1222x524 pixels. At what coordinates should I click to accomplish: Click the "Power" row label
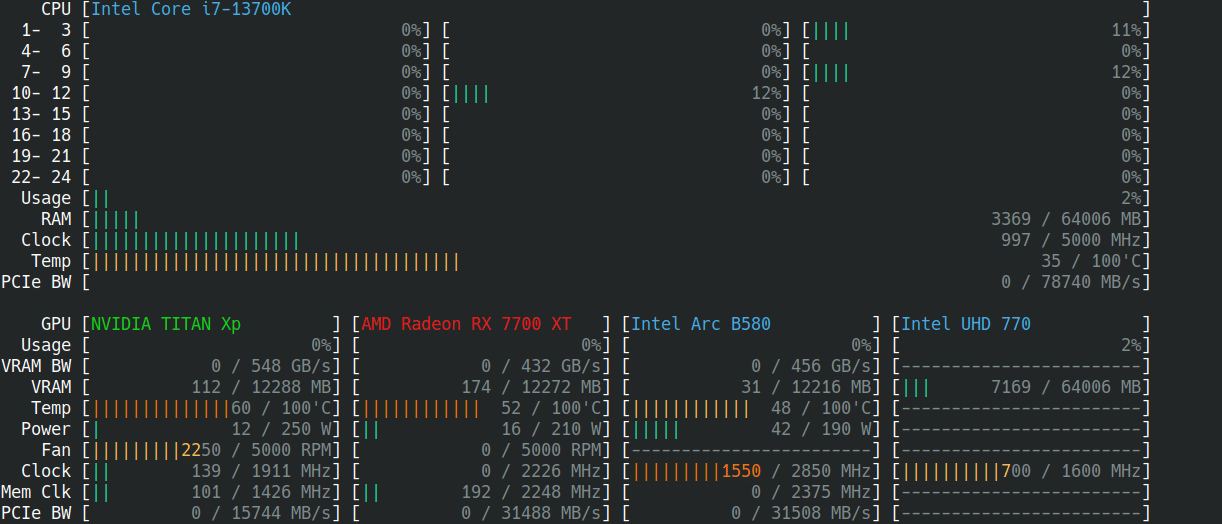pyautogui.click(x=46, y=429)
